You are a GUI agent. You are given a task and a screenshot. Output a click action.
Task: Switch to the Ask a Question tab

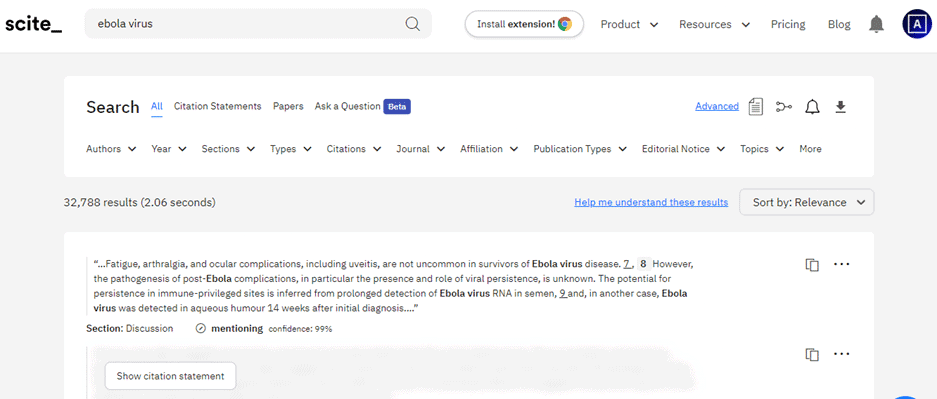[x=347, y=106]
